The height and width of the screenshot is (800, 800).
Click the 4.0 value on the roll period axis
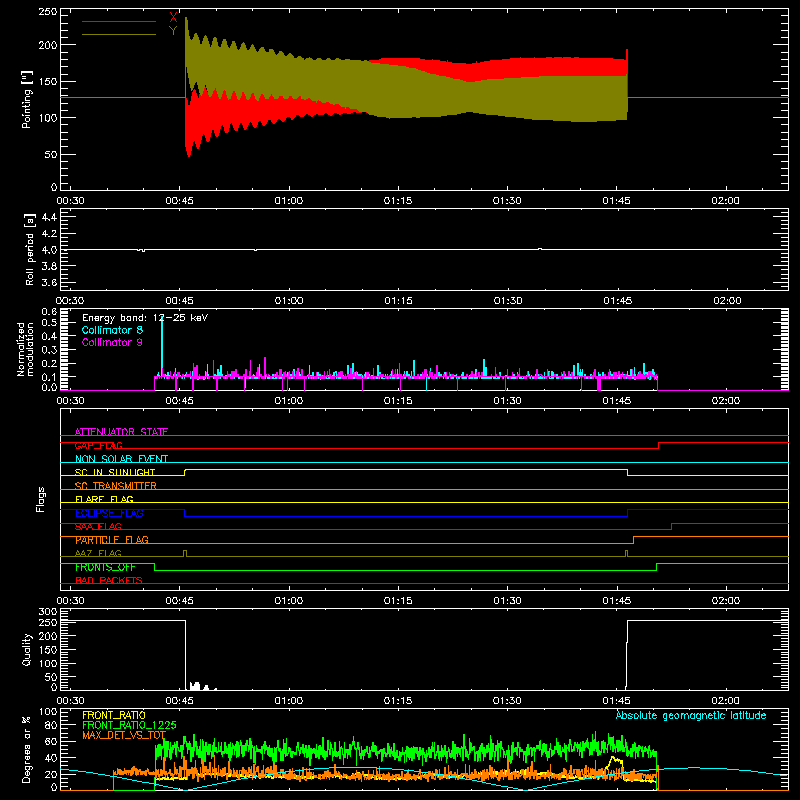click(49, 250)
